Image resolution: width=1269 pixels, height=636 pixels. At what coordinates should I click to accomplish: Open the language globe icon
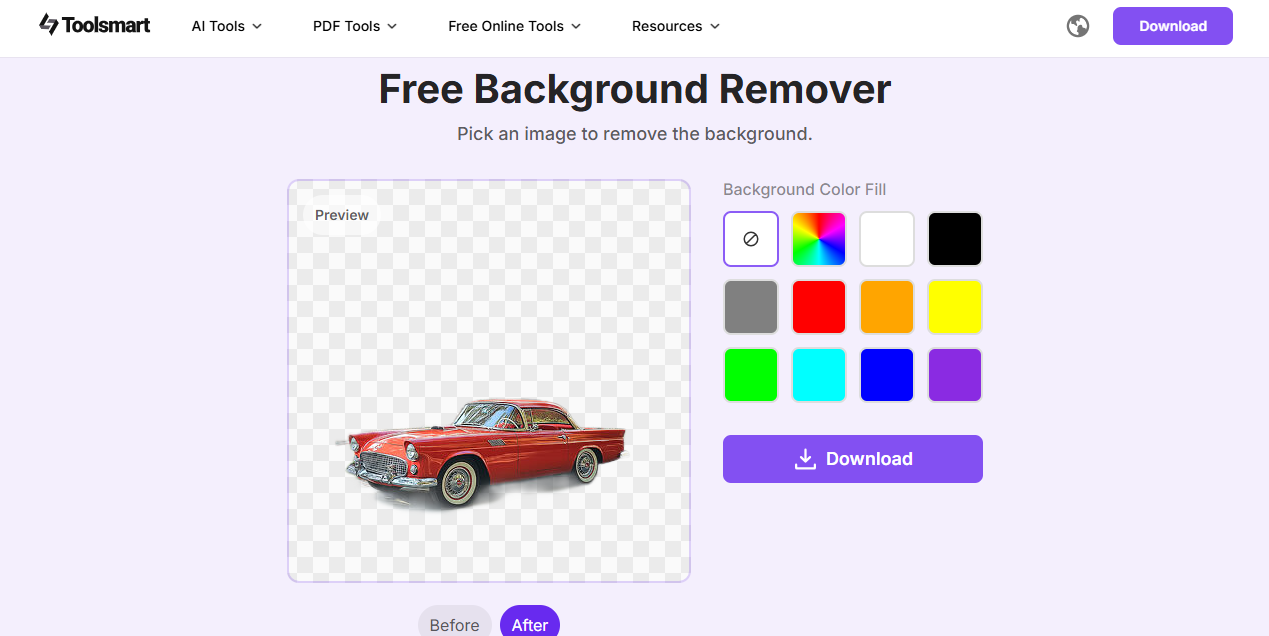(1077, 26)
